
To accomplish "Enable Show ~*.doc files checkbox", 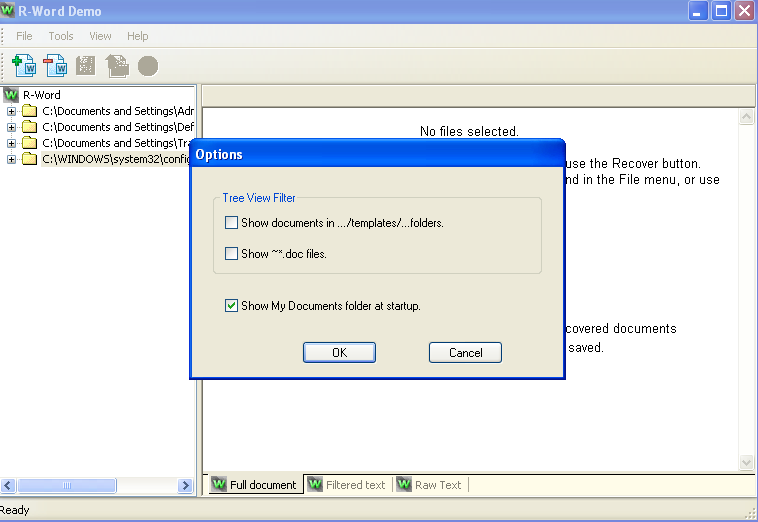I will click(x=231, y=253).
